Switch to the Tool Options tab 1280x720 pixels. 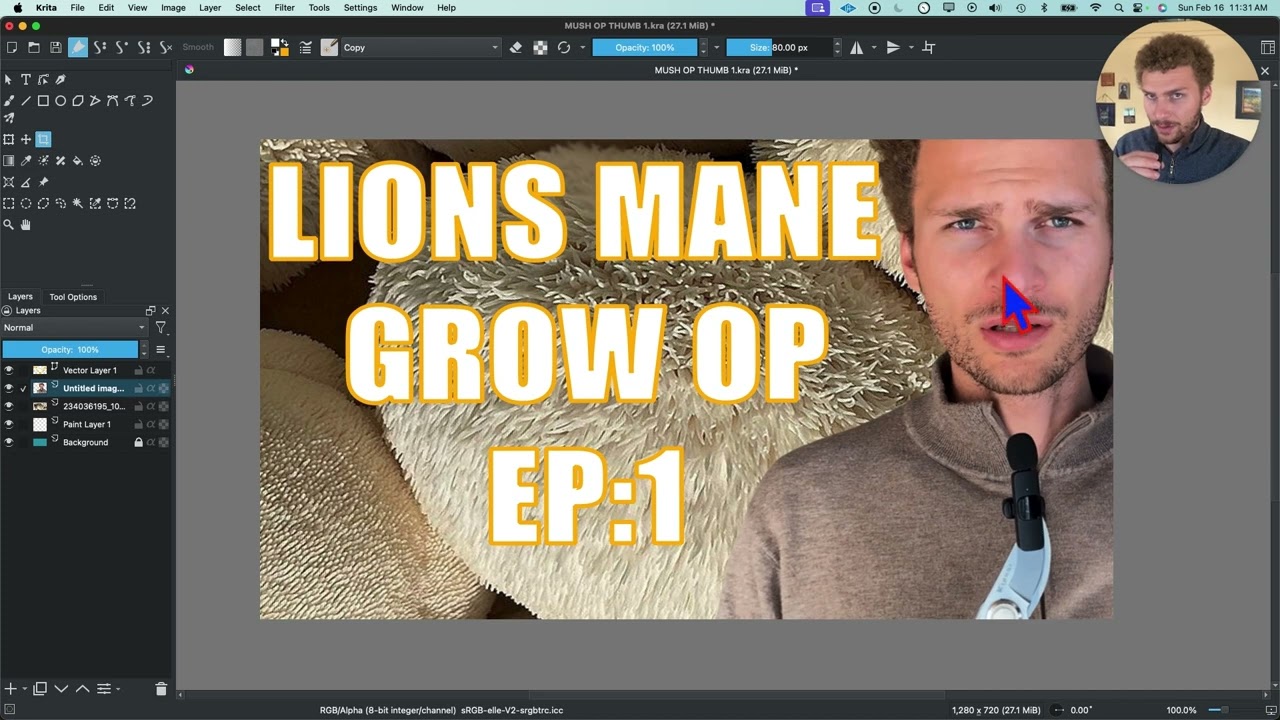[73, 297]
